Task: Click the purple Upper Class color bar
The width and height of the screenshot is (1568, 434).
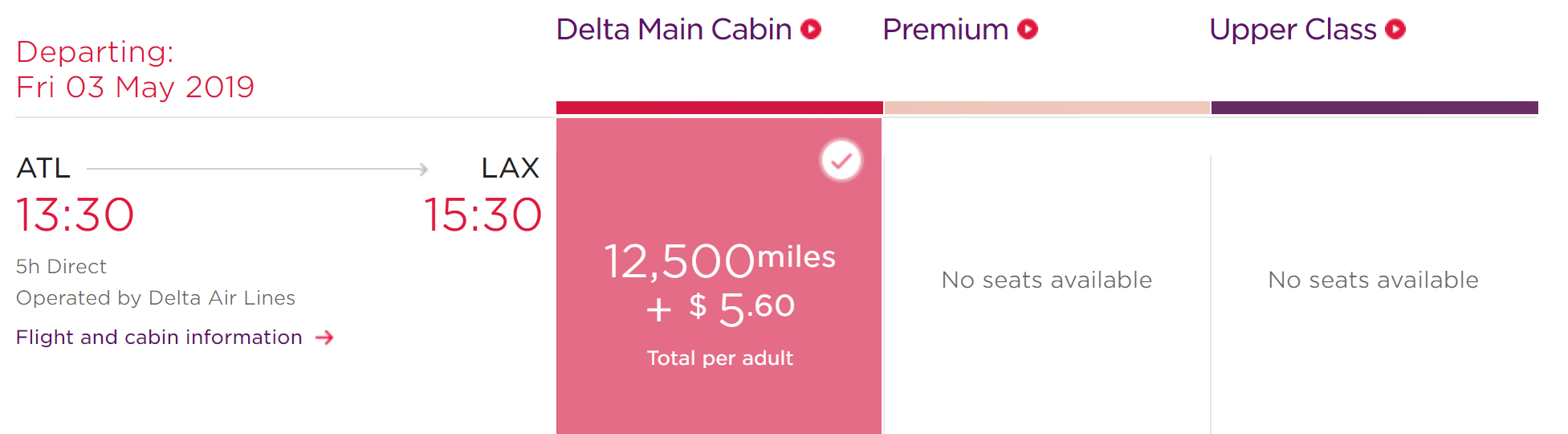Action: [1375, 108]
